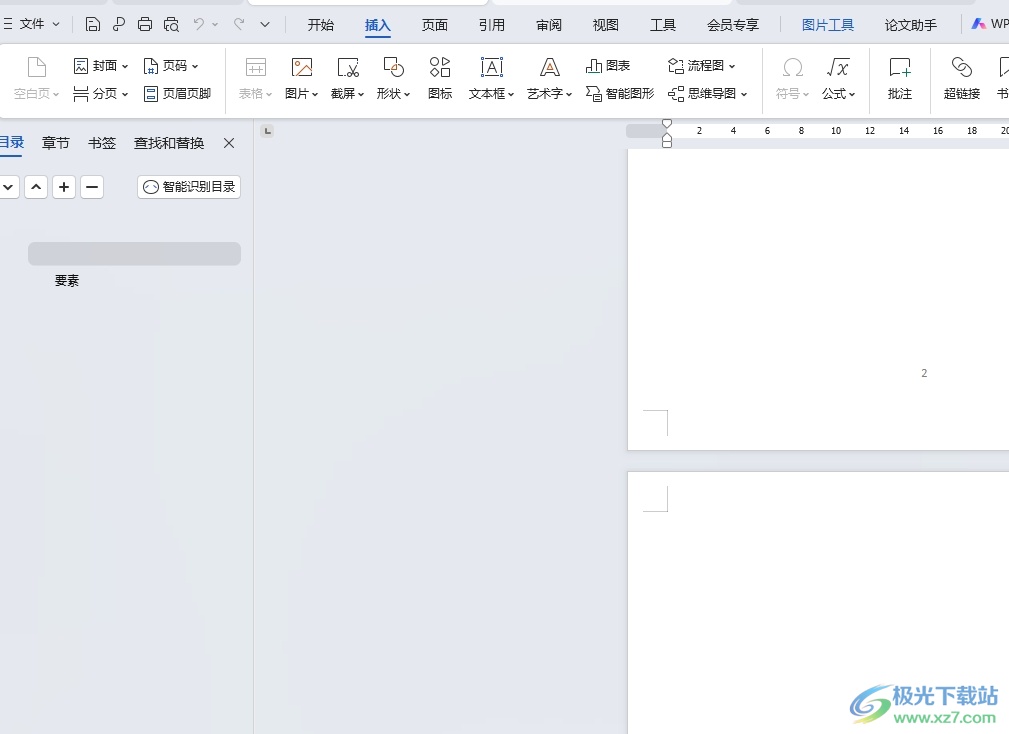Viewport: 1009px width, 734px height.
Task: Open the Page number (页码) dropdown
Action: pyautogui.click(x=171, y=66)
